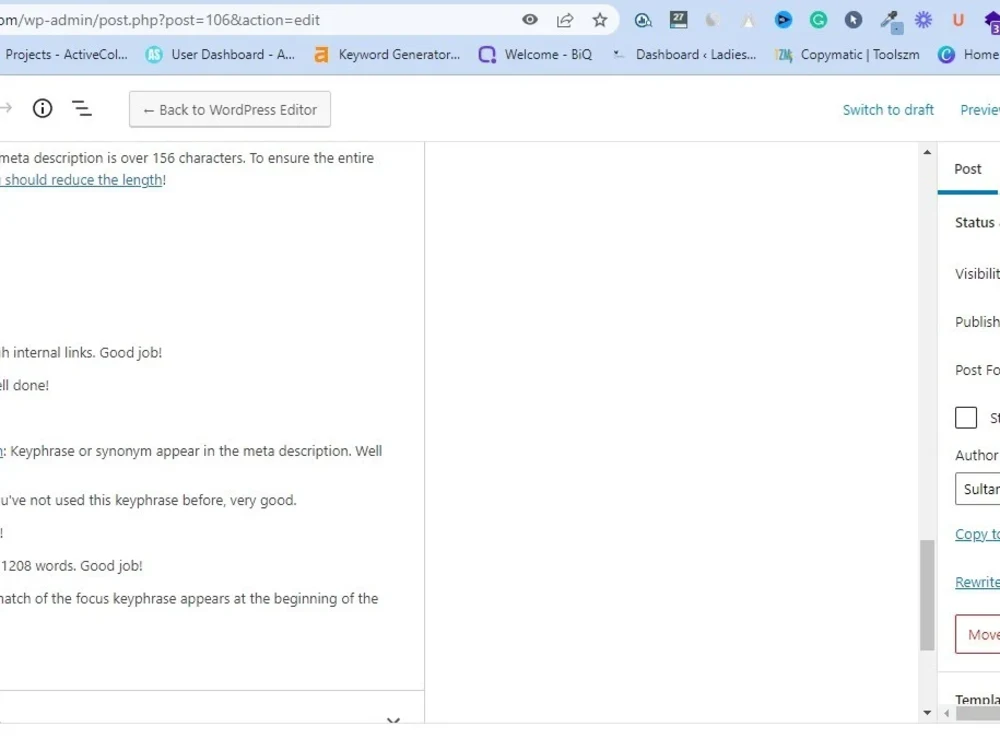
Task: Click the sidebar horizontal scroll left arrow
Action: pos(946,714)
